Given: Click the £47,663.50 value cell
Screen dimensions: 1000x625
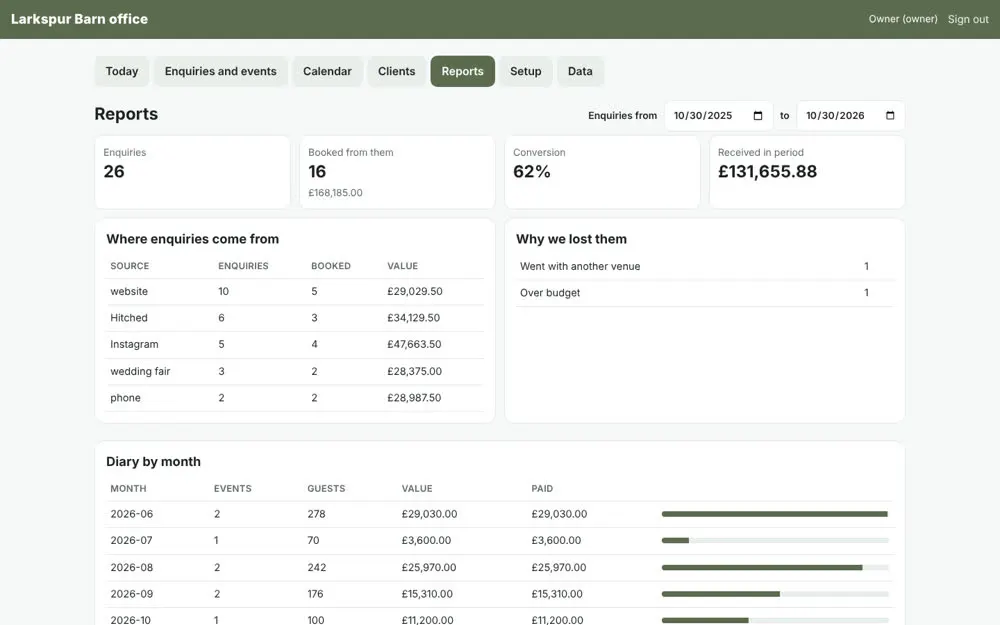Looking at the screenshot, I should (x=414, y=344).
